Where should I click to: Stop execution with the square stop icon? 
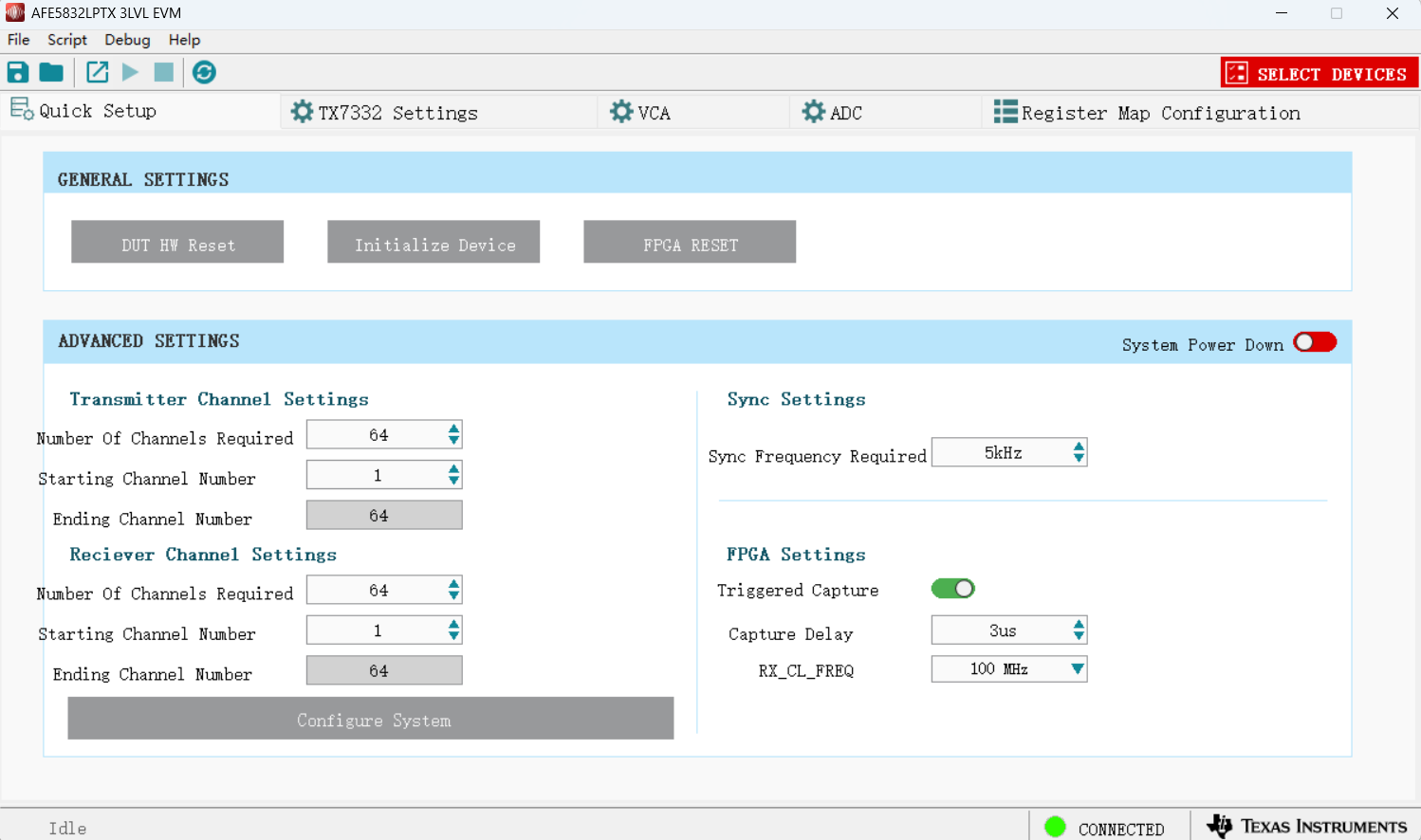click(164, 72)
